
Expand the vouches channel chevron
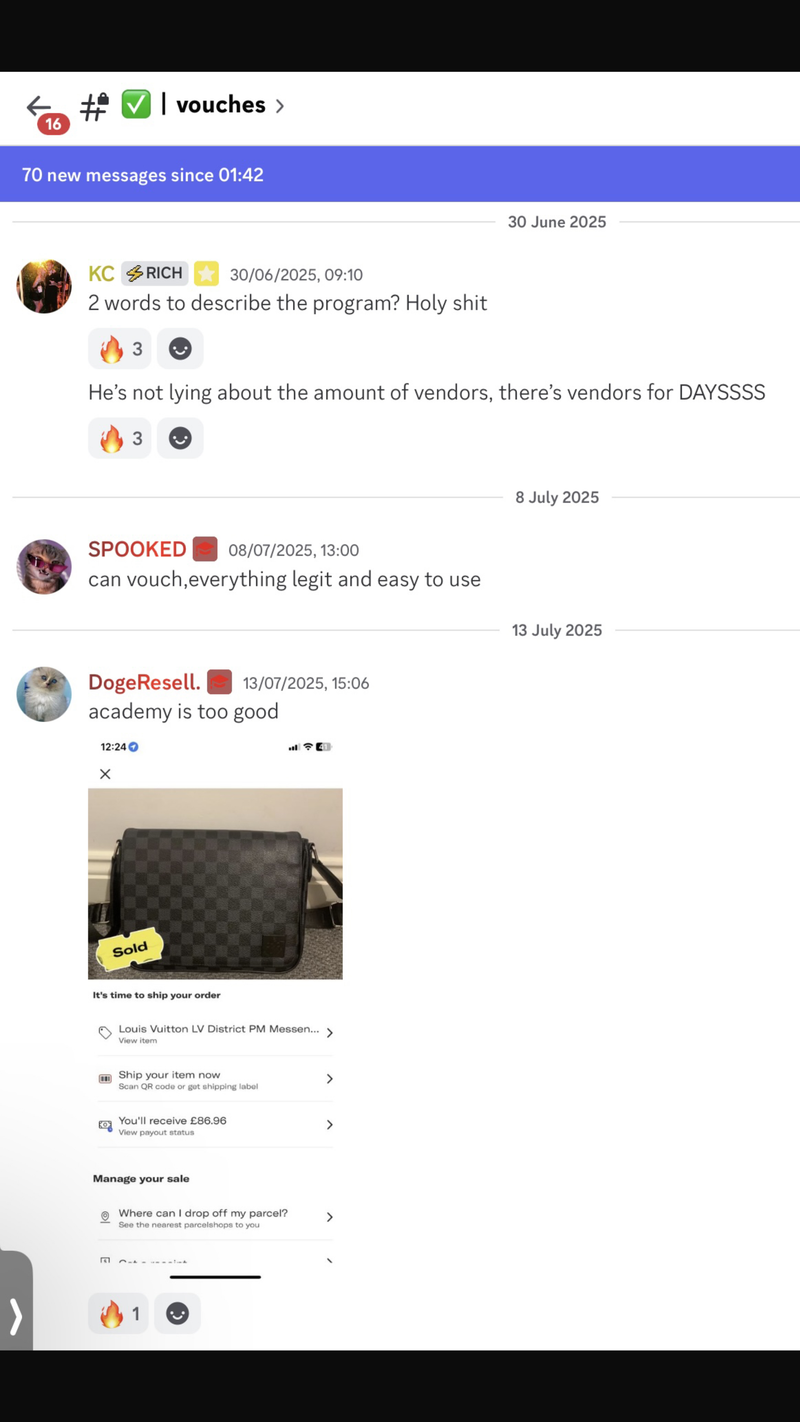pos(279,106)
